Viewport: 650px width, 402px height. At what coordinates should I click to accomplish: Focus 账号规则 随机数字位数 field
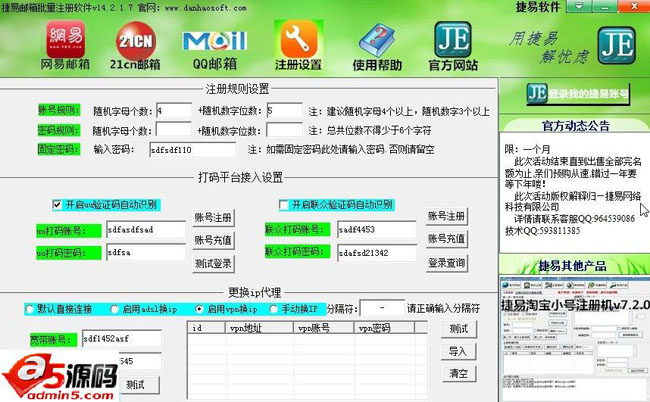click(x=284, y=111)
